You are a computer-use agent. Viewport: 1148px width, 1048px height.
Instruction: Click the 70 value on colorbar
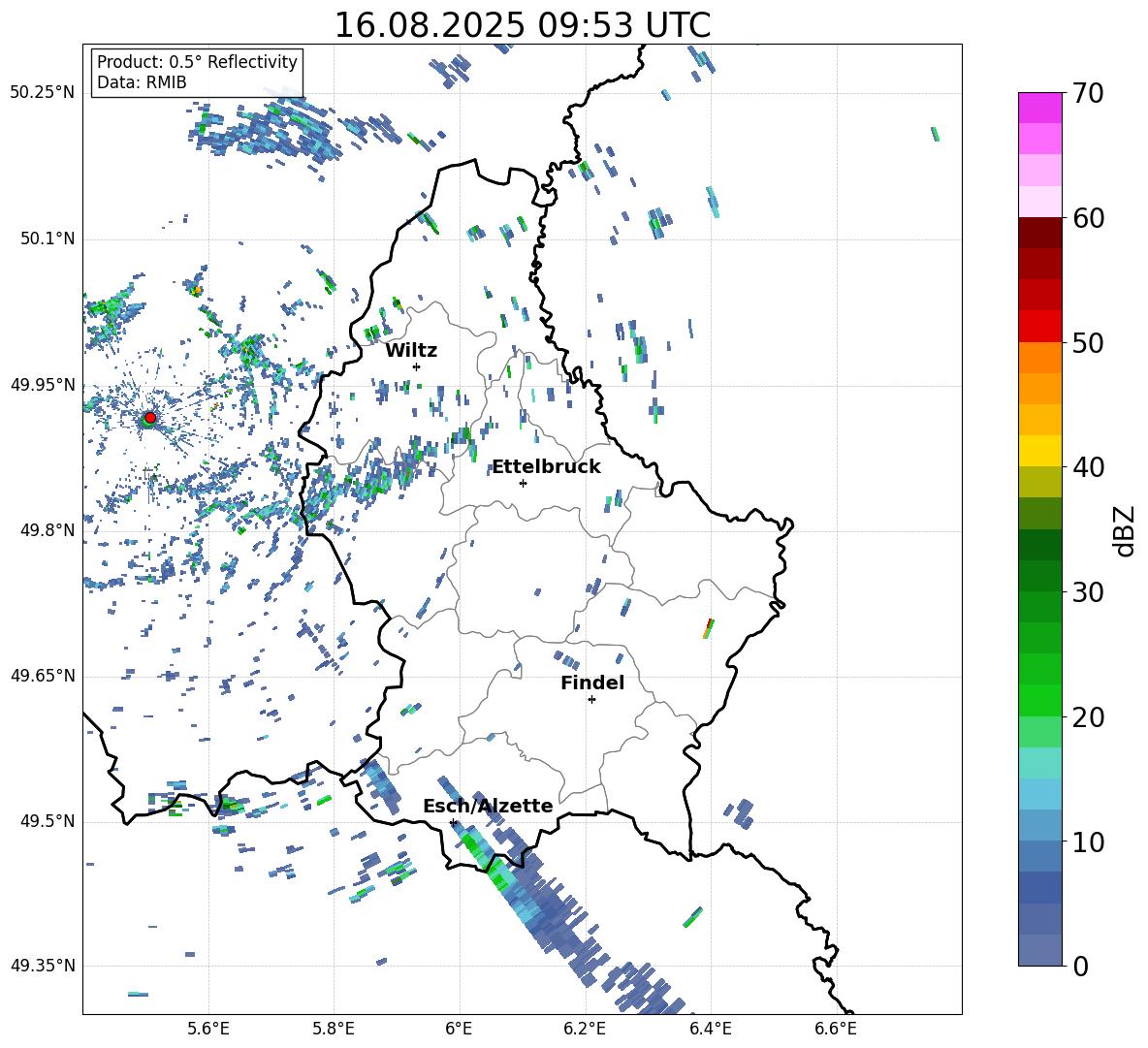click(1089, 94)
